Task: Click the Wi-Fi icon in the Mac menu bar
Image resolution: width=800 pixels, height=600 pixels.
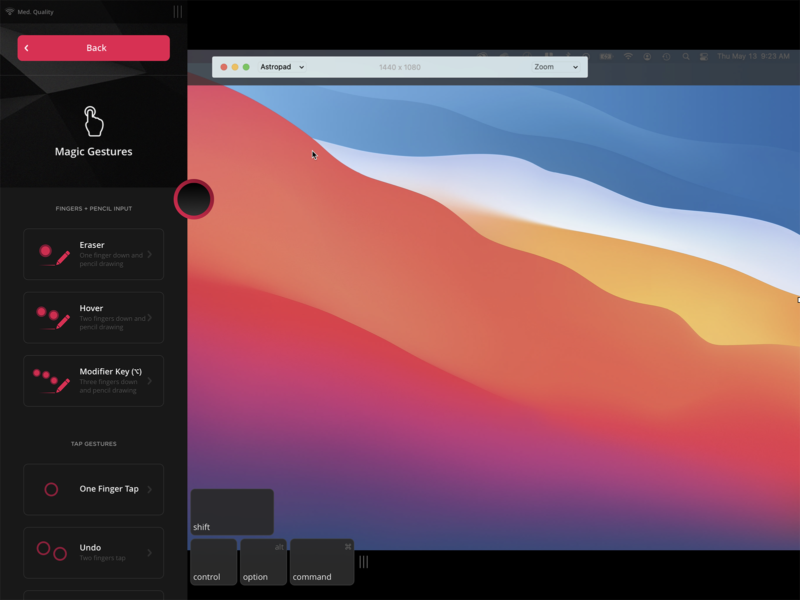Action: point(628,56)
